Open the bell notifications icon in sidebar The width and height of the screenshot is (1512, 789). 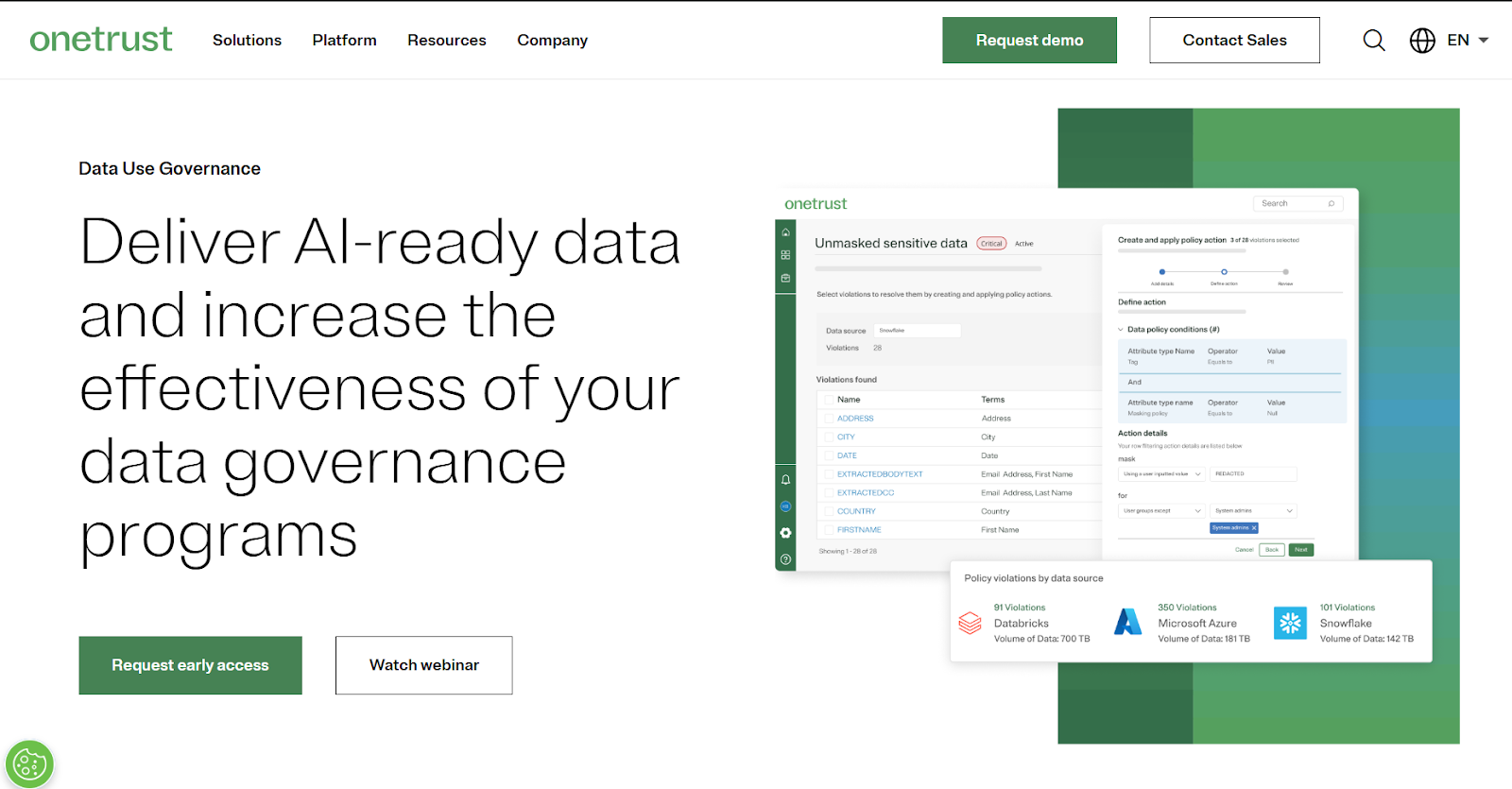point(785,480)
